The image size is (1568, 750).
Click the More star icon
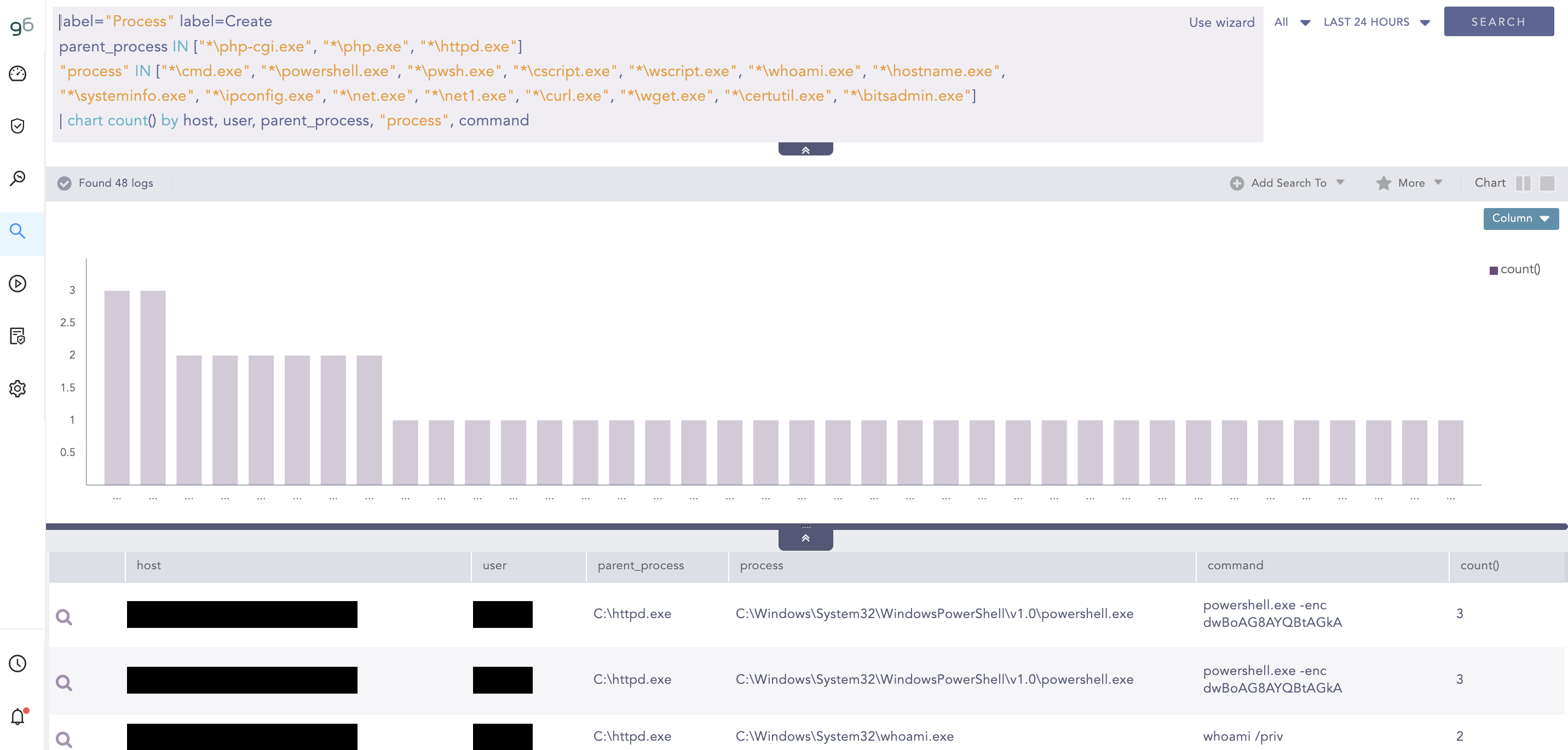coord(1383,183)
